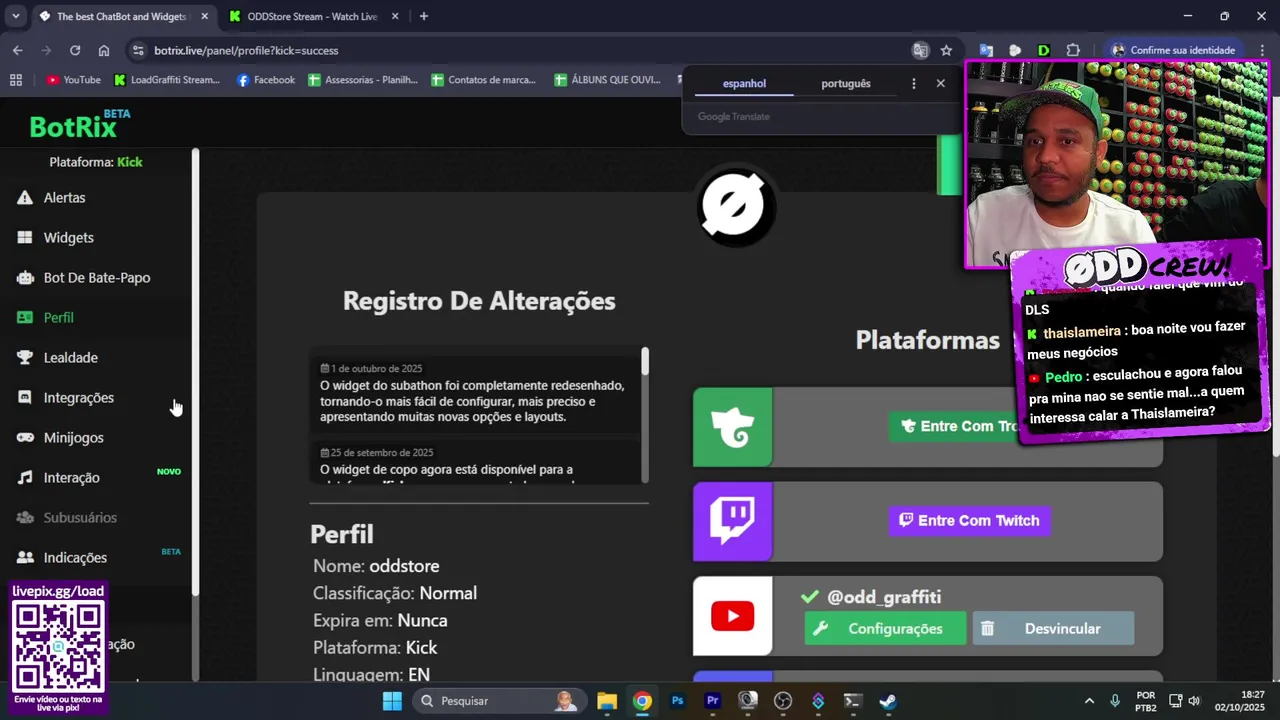Open Steam from the taskbar

tap(888, 701)
